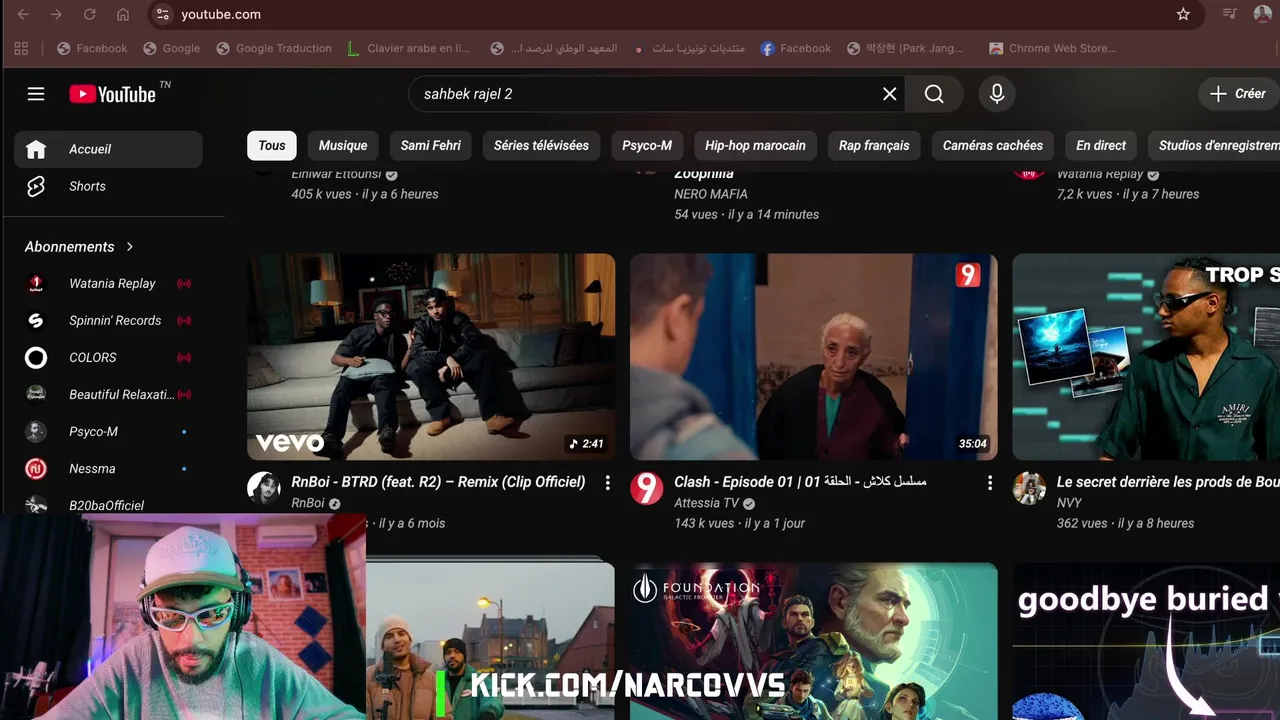Screen dimensions: 1280x720
Task: Go back with browser back arrow
Action: tap(24, 14)
